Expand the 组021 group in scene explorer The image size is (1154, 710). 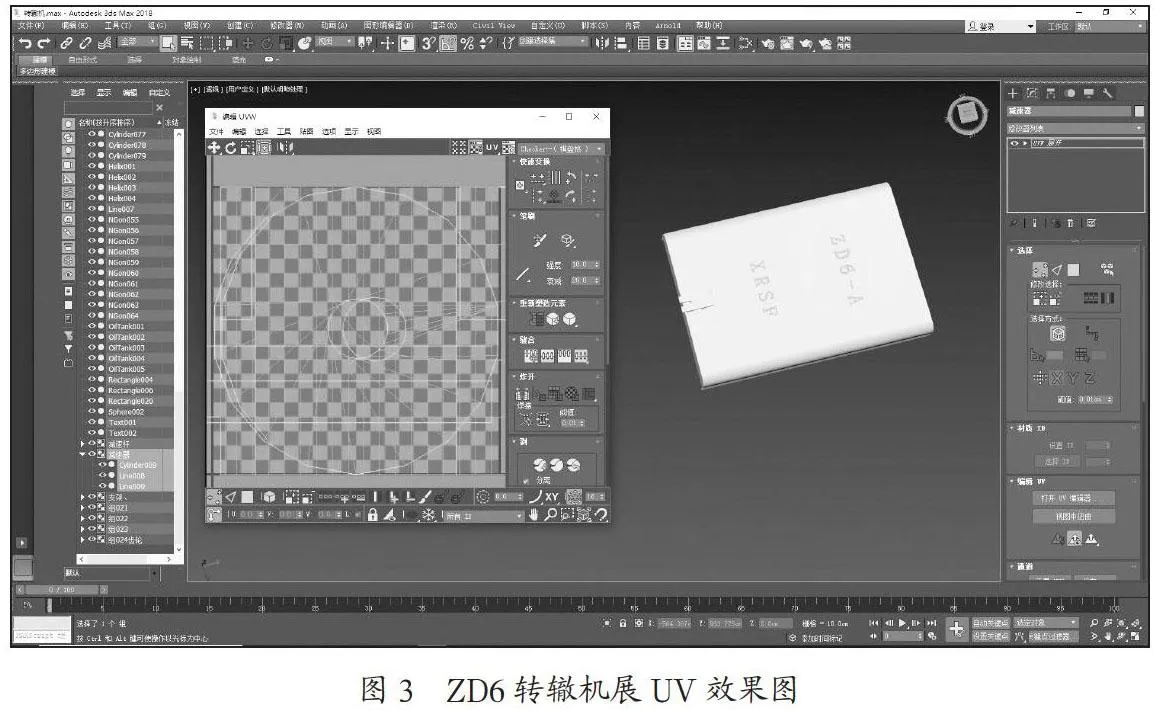click(82, 508)
